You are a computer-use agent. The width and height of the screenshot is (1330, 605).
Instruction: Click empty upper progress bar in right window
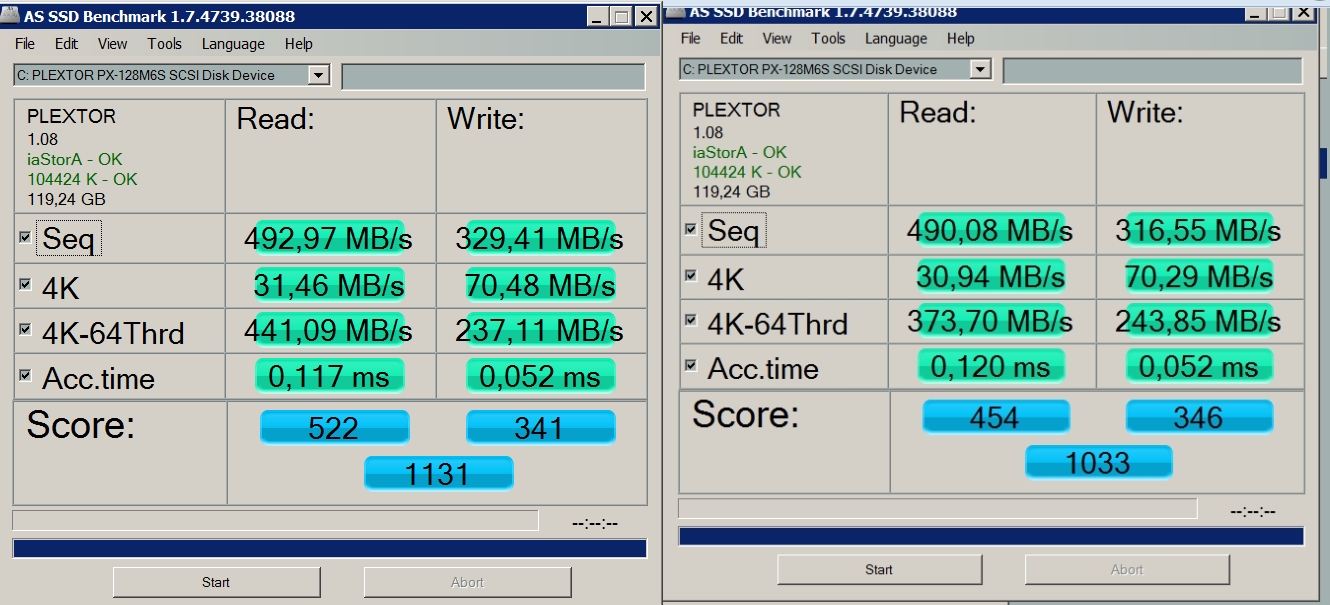point(938,509)
